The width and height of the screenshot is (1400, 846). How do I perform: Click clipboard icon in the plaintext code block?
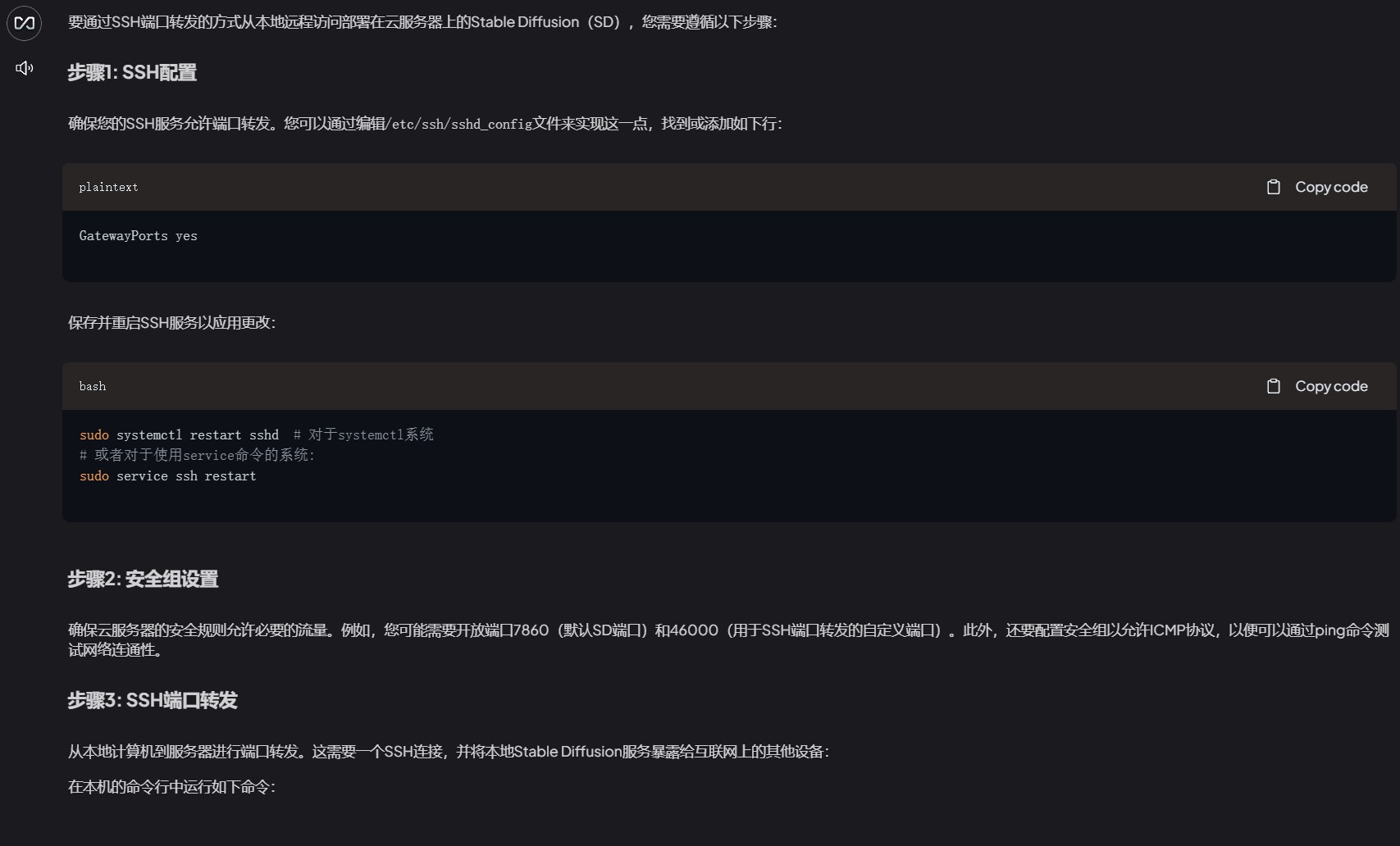pos(1273,187)
